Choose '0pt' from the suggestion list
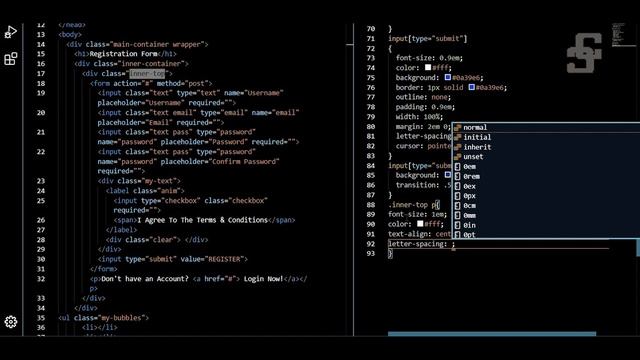Viewport: 640px width, 360px height. [546, 234]
